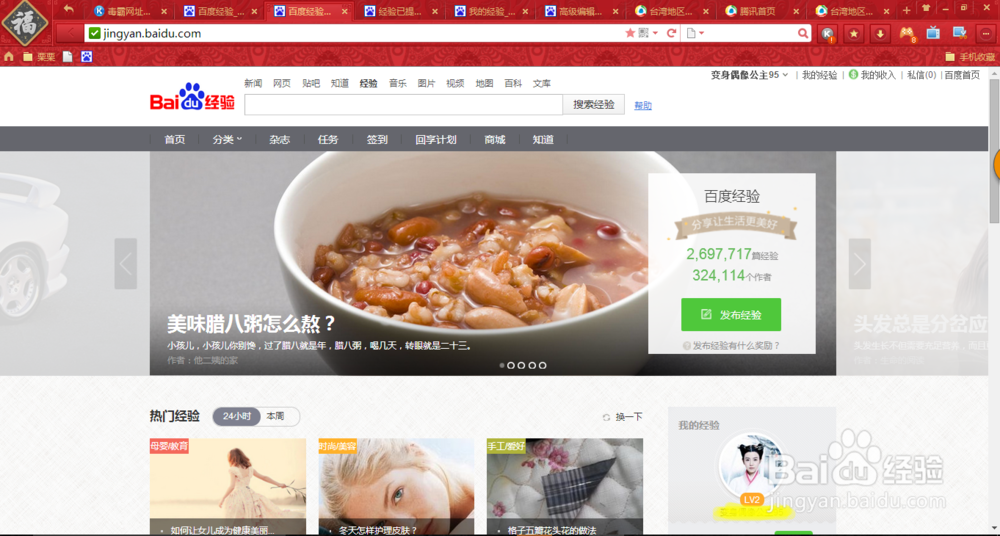Click the screenshot scissors toolbar icon

click(x=959, y=33)
